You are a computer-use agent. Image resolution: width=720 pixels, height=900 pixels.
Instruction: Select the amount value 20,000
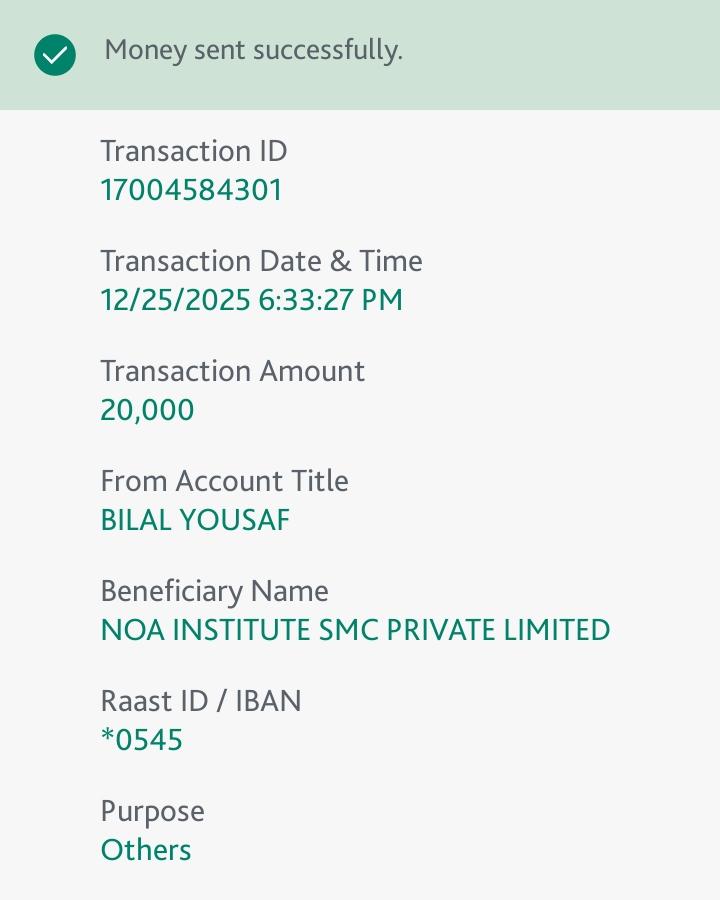(147, 410)
